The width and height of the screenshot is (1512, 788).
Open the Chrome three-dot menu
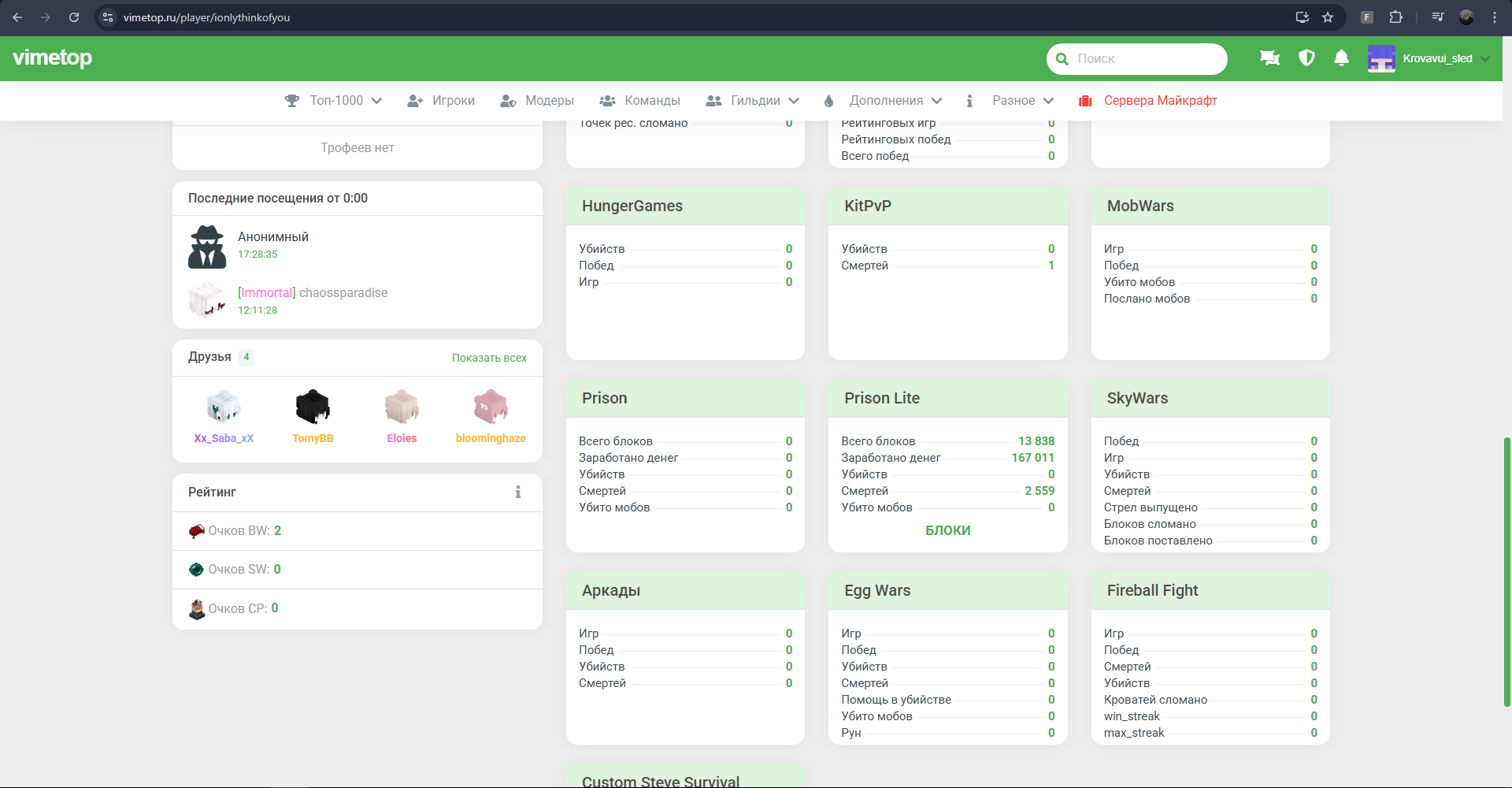click(1495, 17)
